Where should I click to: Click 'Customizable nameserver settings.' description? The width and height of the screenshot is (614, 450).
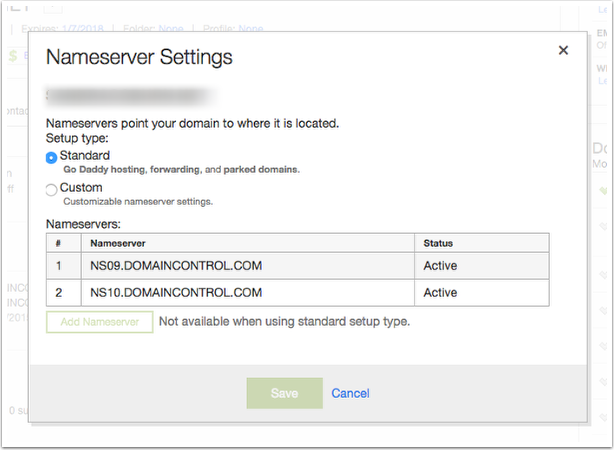[x=138, y=202]
